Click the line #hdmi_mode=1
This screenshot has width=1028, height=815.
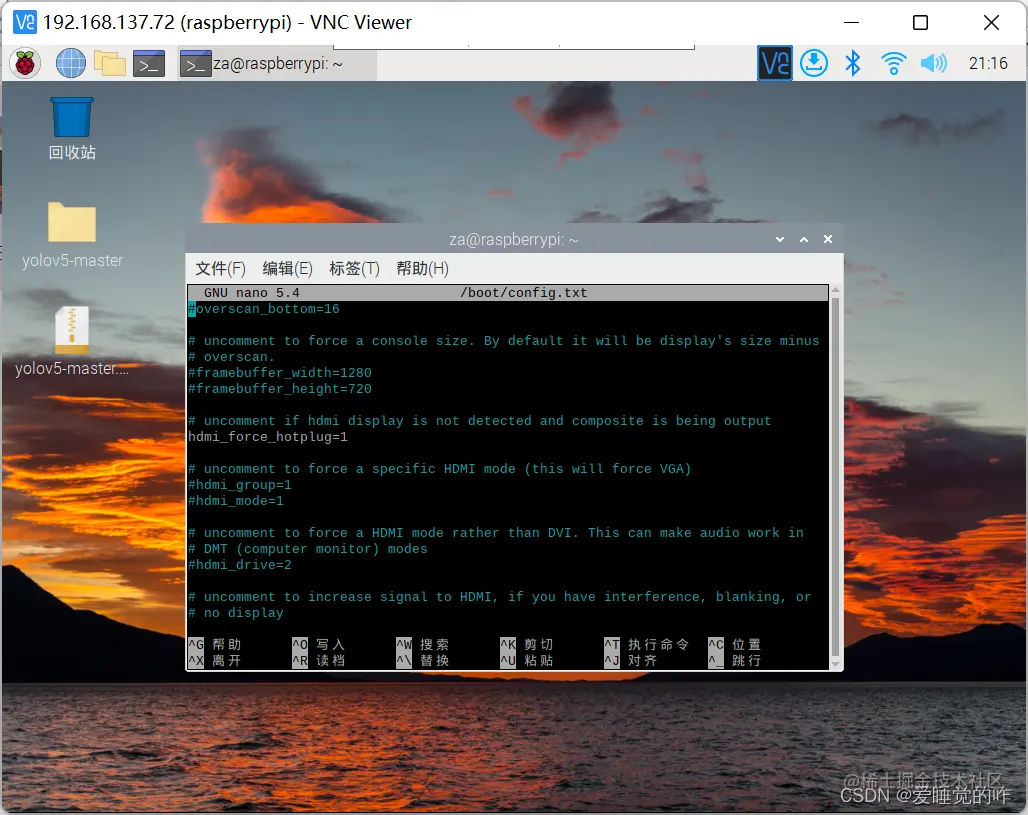pyautogui.click(x=236, y=501)
